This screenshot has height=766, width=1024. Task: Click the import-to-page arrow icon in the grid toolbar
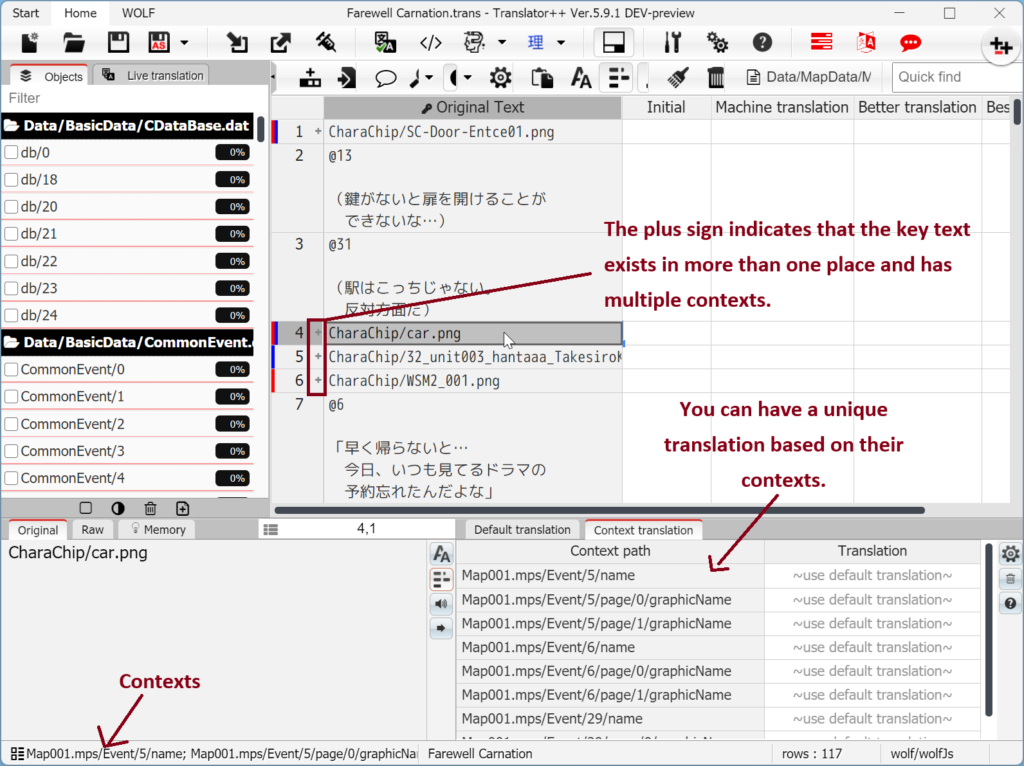coord(347,78)
